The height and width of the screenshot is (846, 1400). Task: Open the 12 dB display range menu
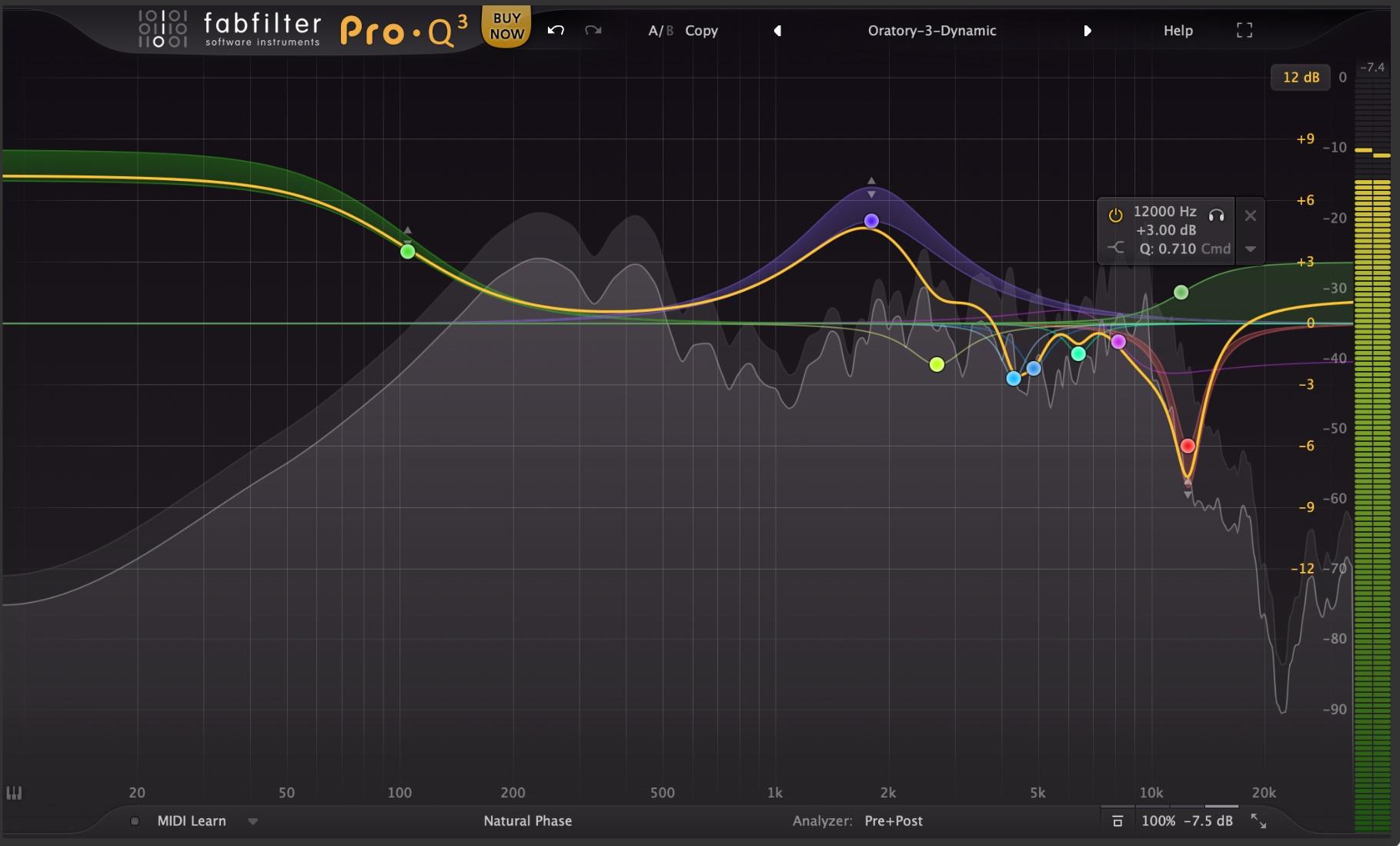[x=1301, y=77]
